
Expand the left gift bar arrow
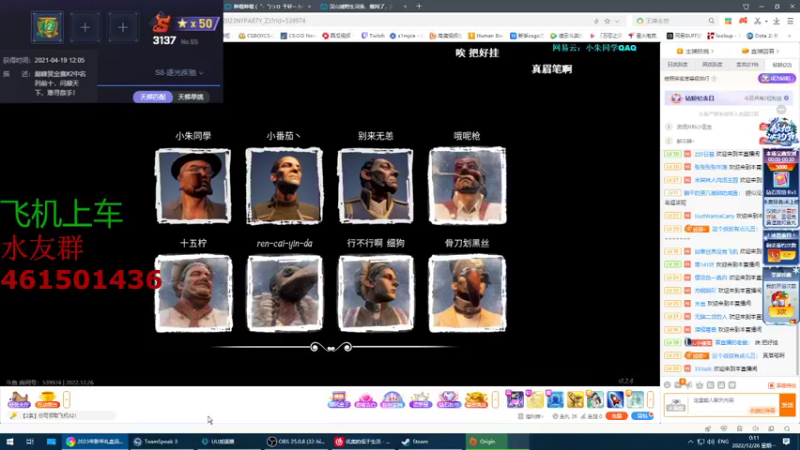[66, 399]
